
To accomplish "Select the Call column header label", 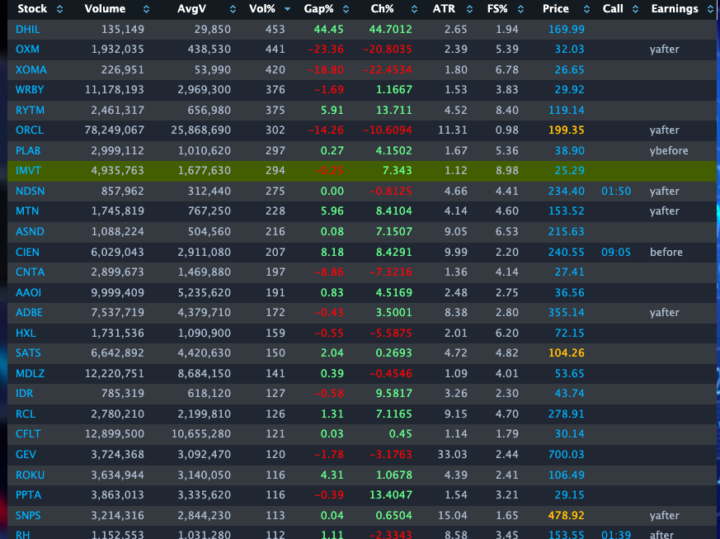I will [612, 9].
